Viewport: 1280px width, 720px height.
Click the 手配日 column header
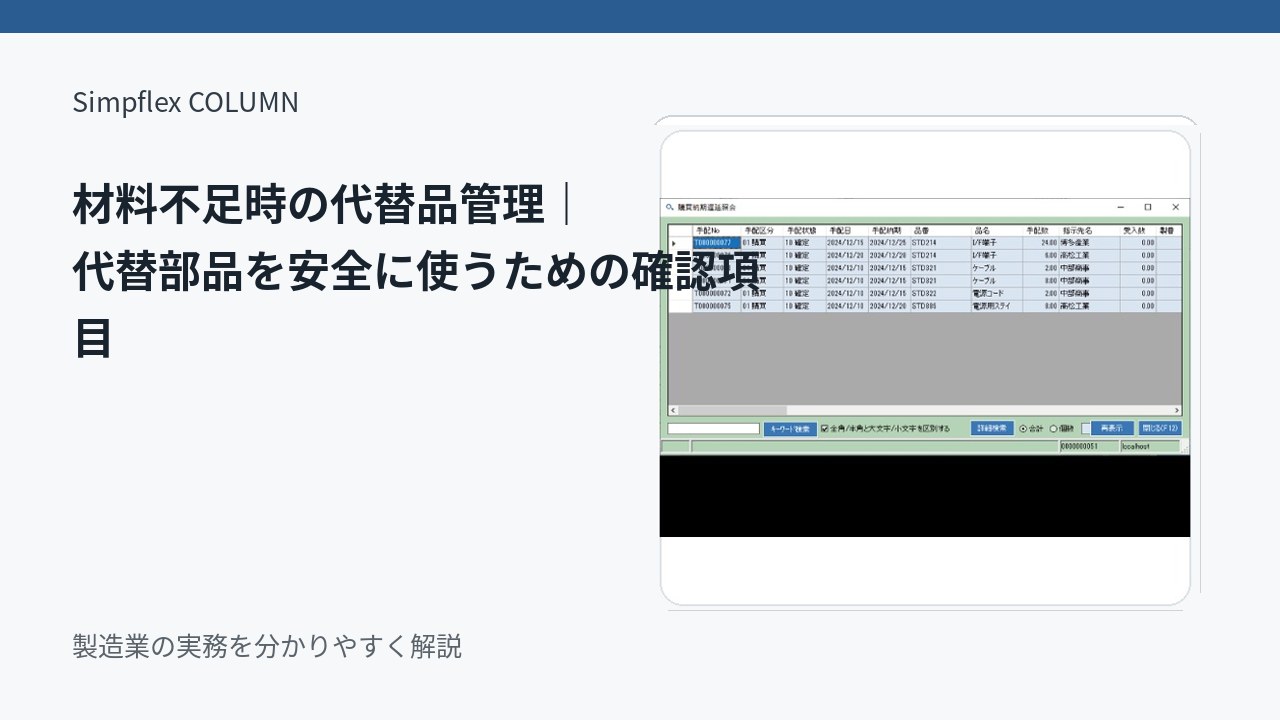click(x=847, y=231)
